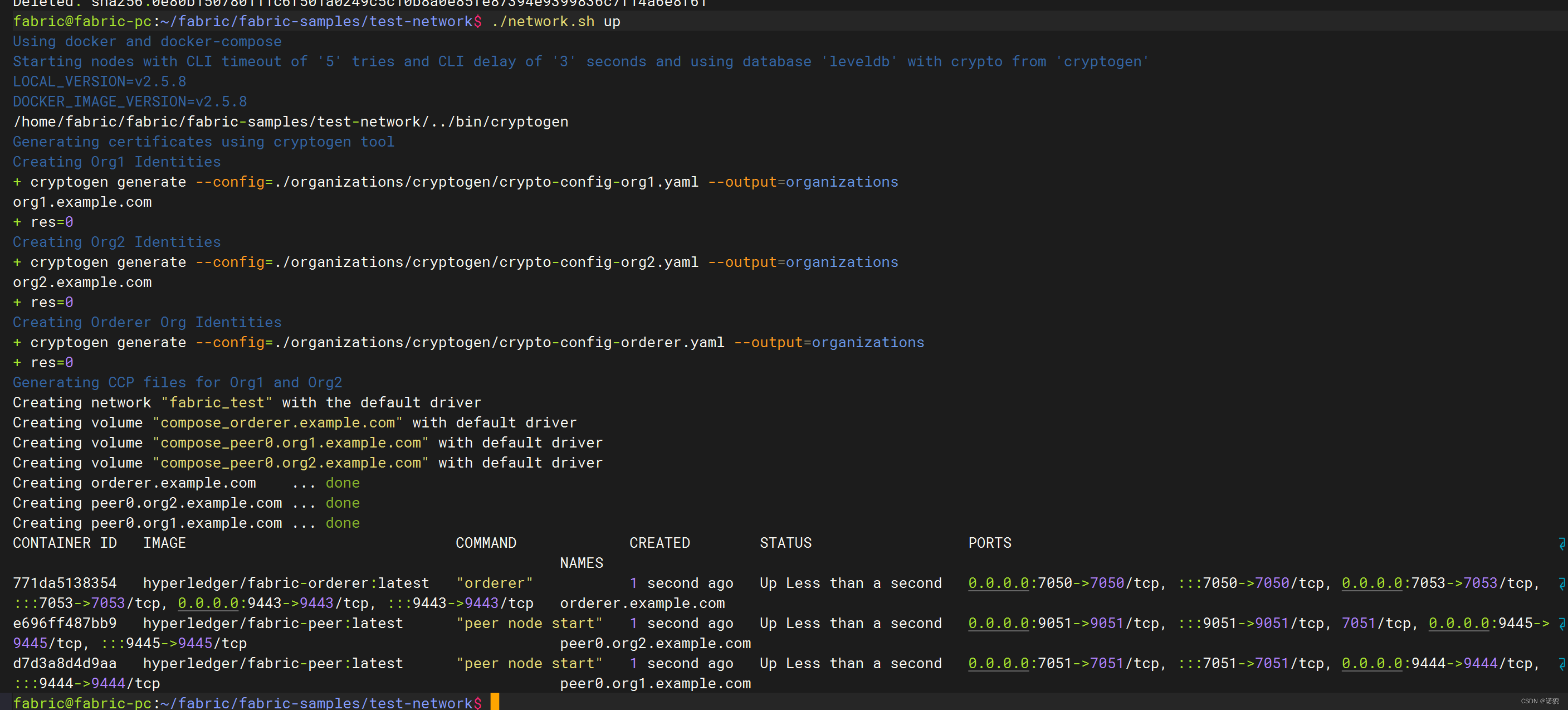Select container ID 771da5138354
This screenshot has width=1568, height=710.
[65, 583]
